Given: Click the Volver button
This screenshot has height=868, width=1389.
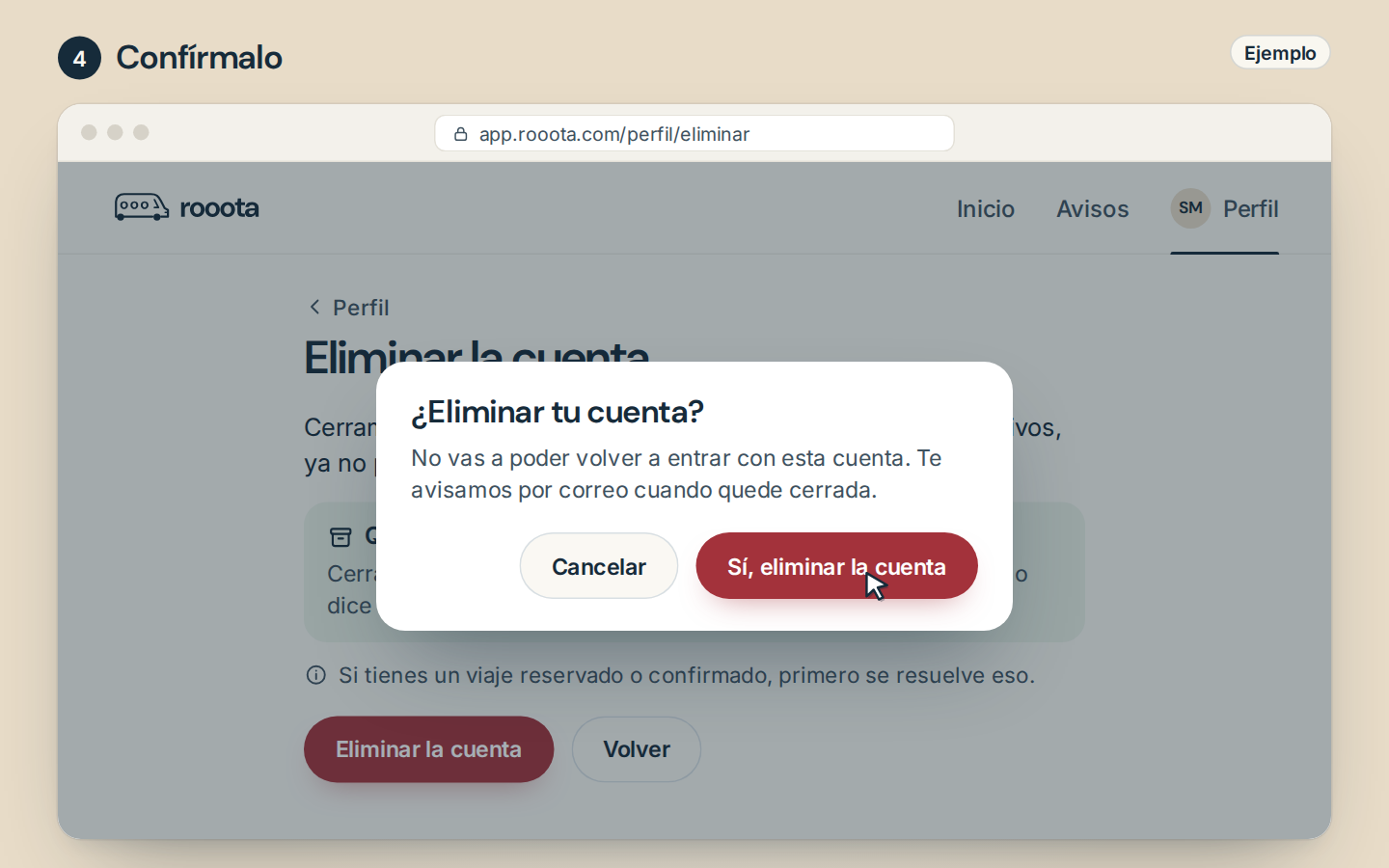Looking at the screenshot, I should point(637,749).
